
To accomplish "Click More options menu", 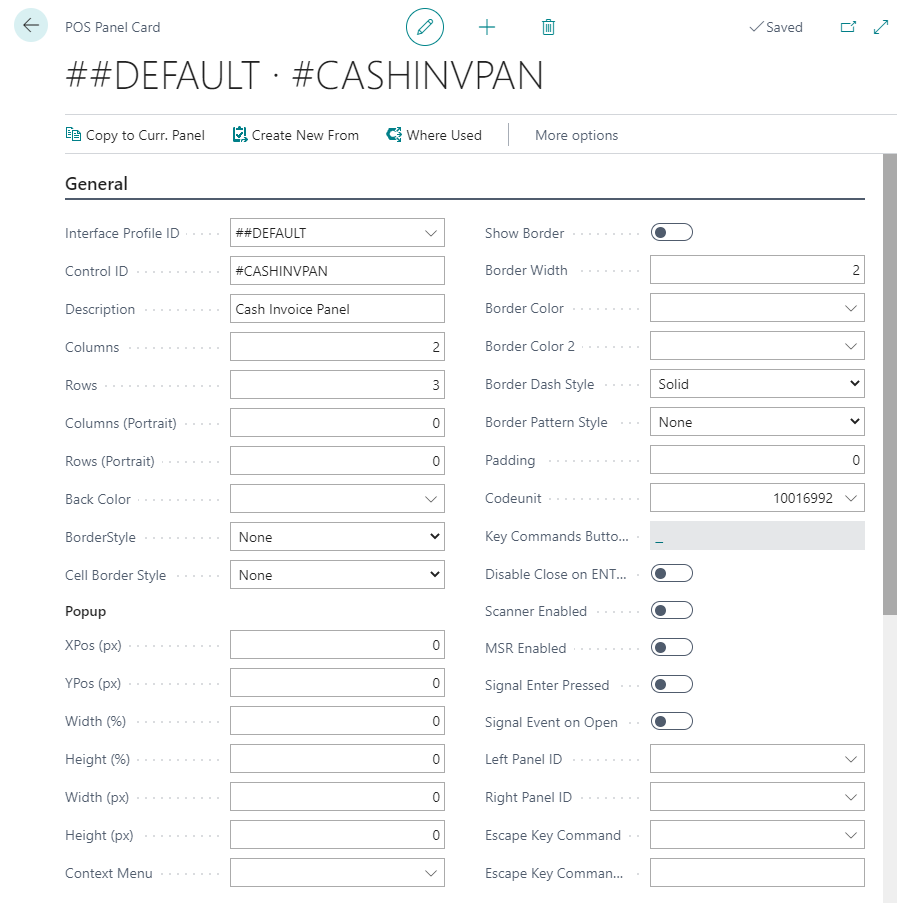I will (x=576, y=135).
